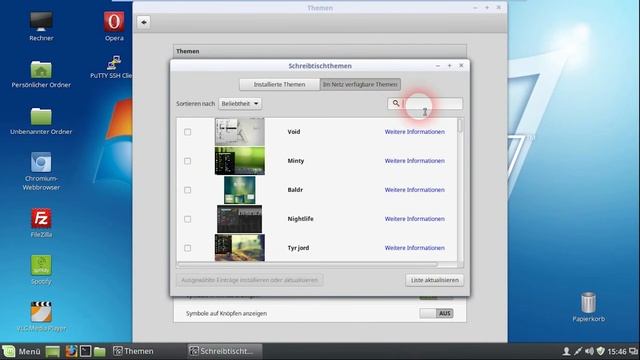Click the user applet in system tray
Screen dimensions: 640x360
566,351
